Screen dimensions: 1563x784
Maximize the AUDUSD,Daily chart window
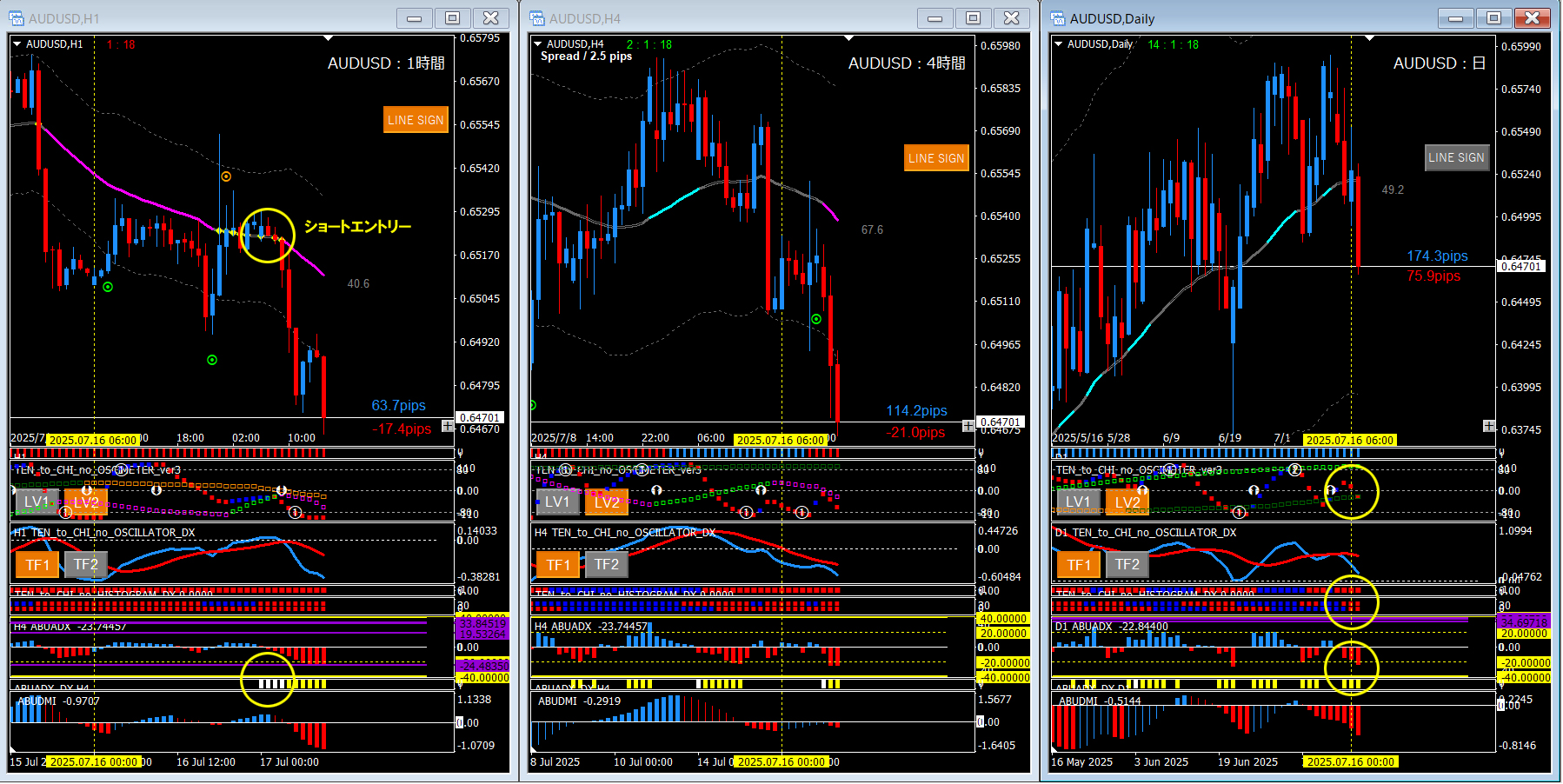1494,18
